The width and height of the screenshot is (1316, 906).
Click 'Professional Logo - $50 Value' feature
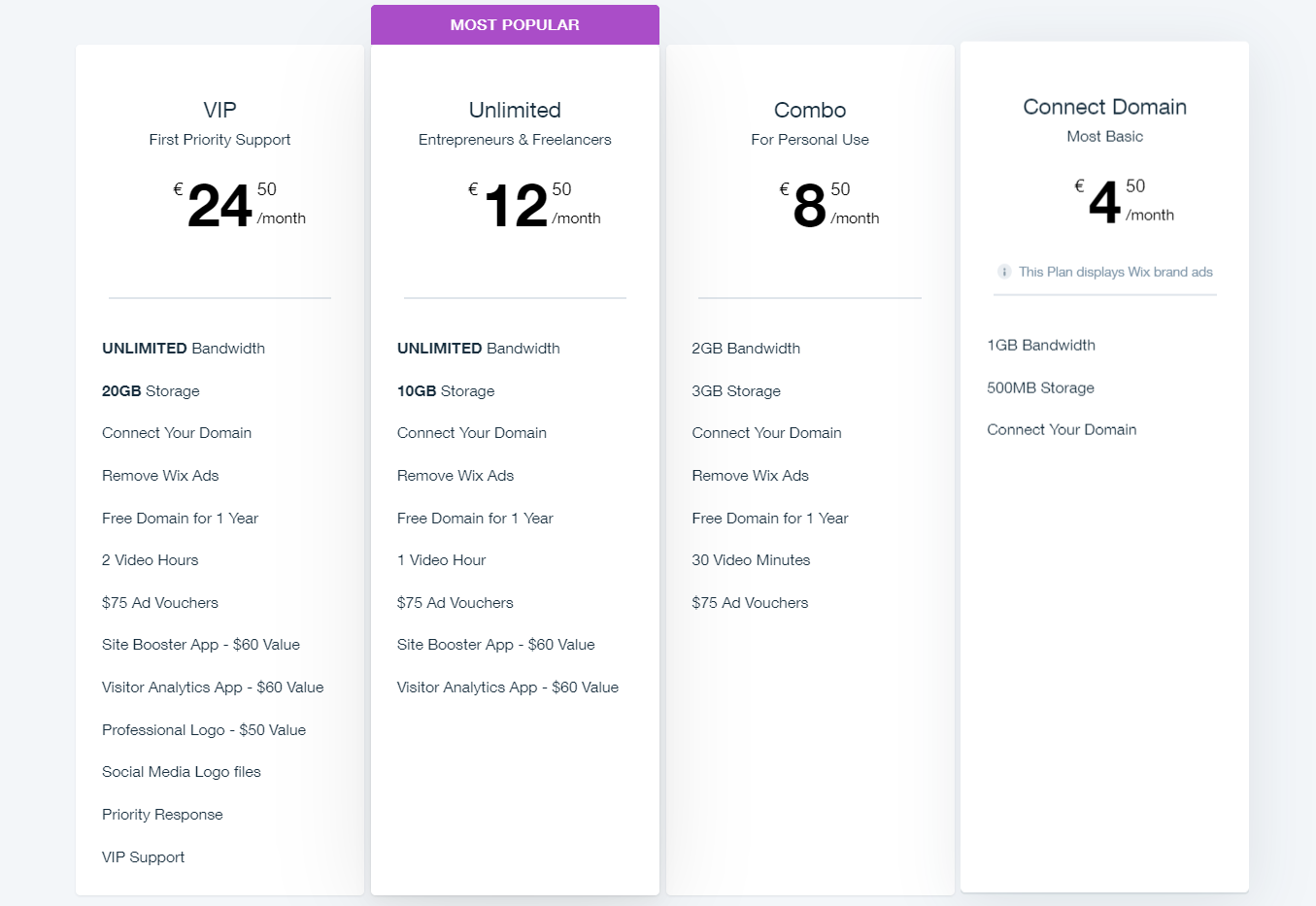(204, 729)
